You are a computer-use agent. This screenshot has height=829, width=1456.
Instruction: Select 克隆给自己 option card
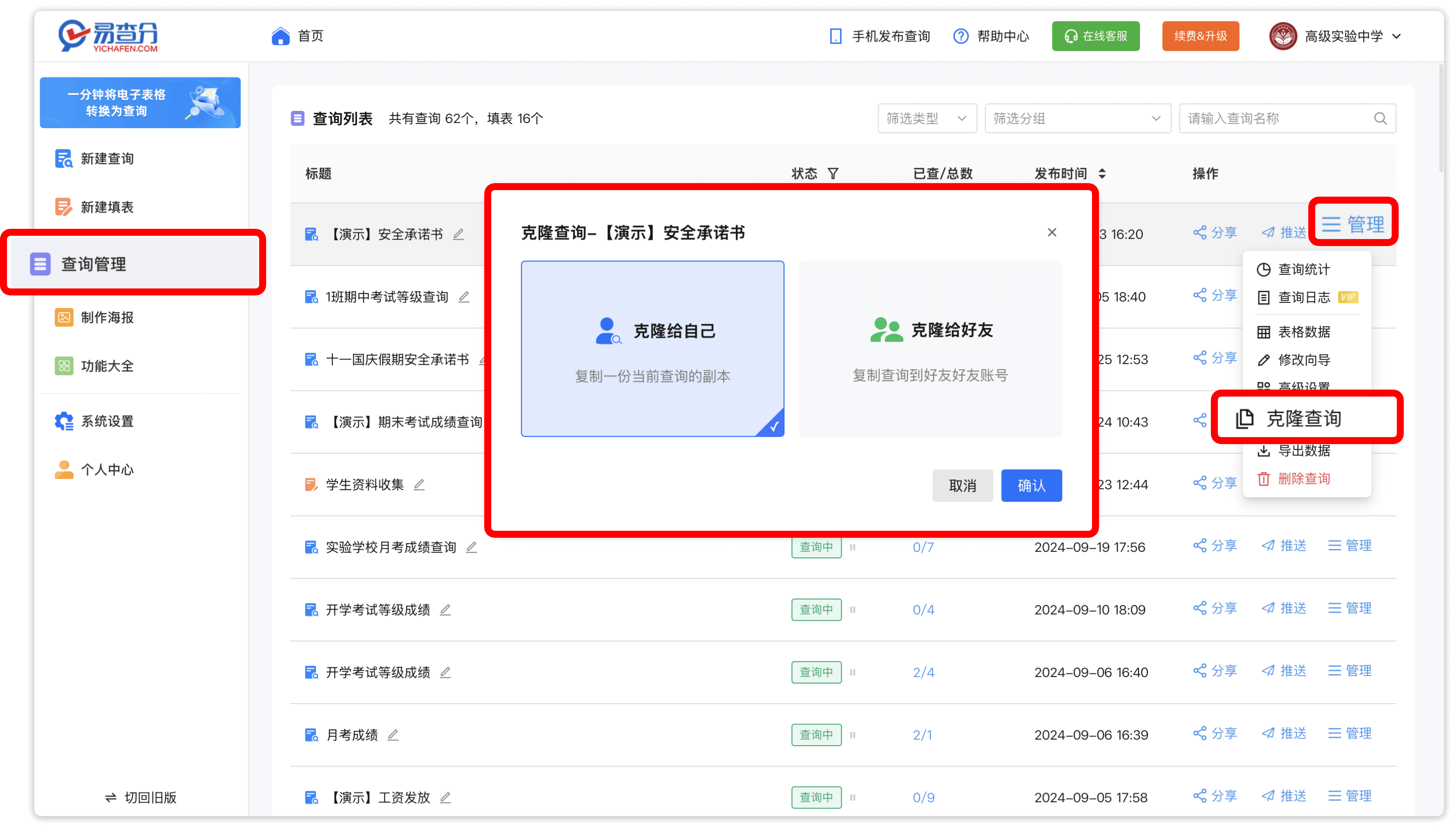coord(652,349)
